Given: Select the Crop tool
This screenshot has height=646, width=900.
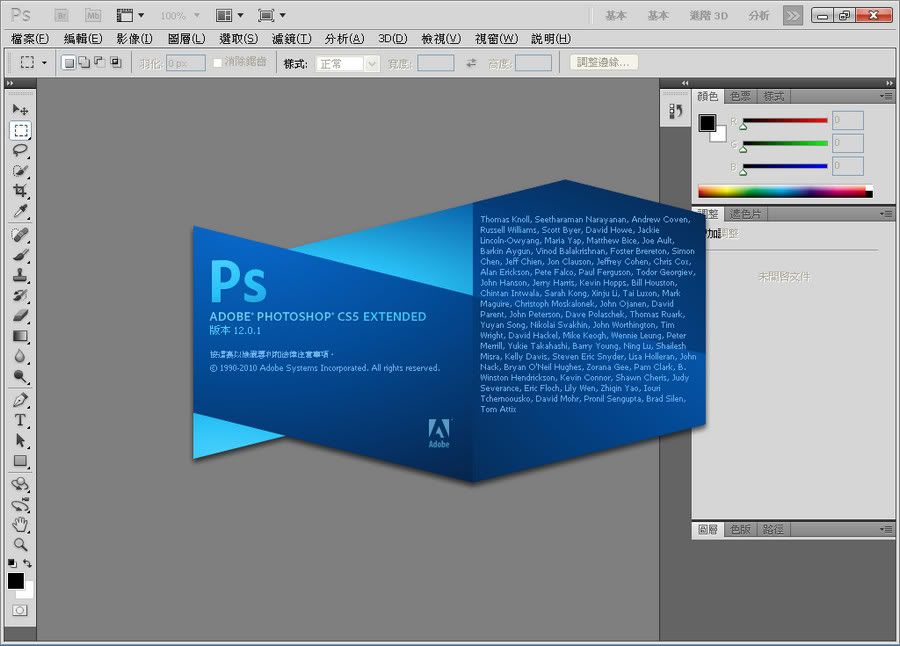Looking at the screenshot, I should pos(21,191).
